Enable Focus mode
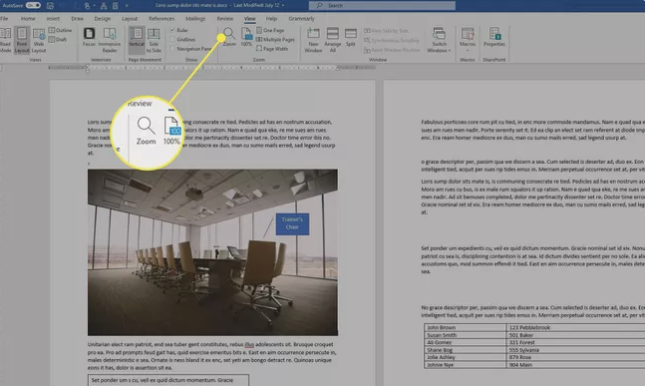Image resolution: width=645 pixels, height=386 pixels. [89, 37]
